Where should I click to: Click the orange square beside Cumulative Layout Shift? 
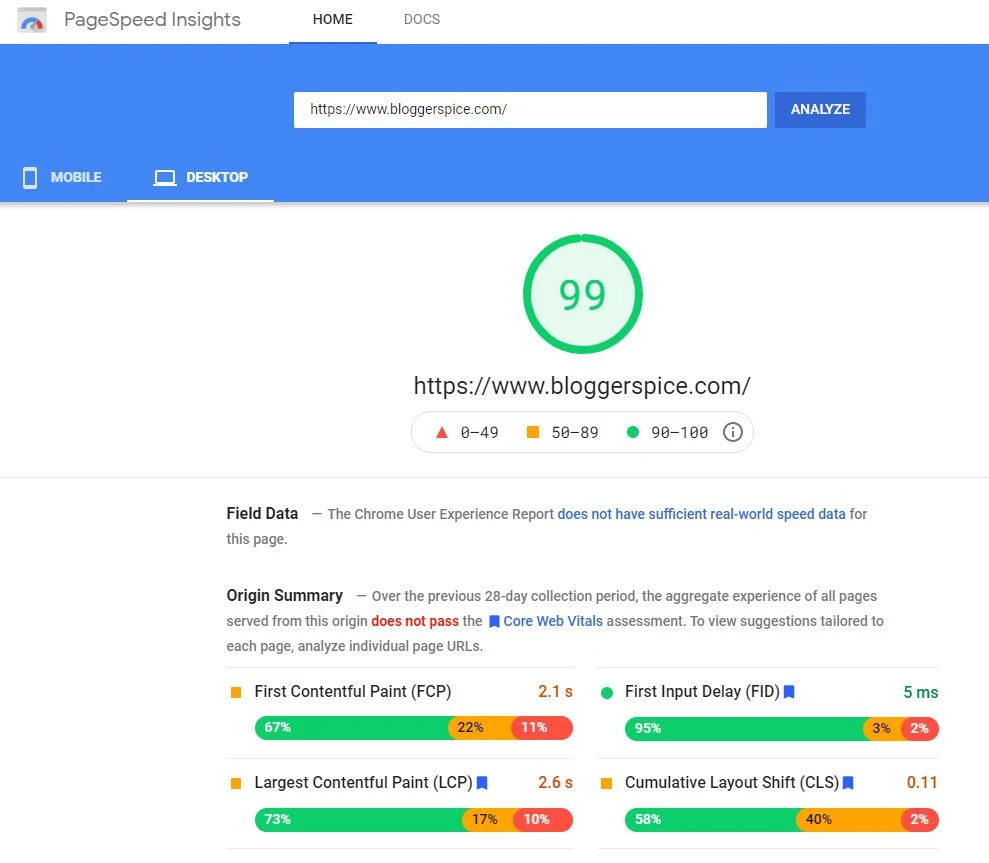coord(607,784)
